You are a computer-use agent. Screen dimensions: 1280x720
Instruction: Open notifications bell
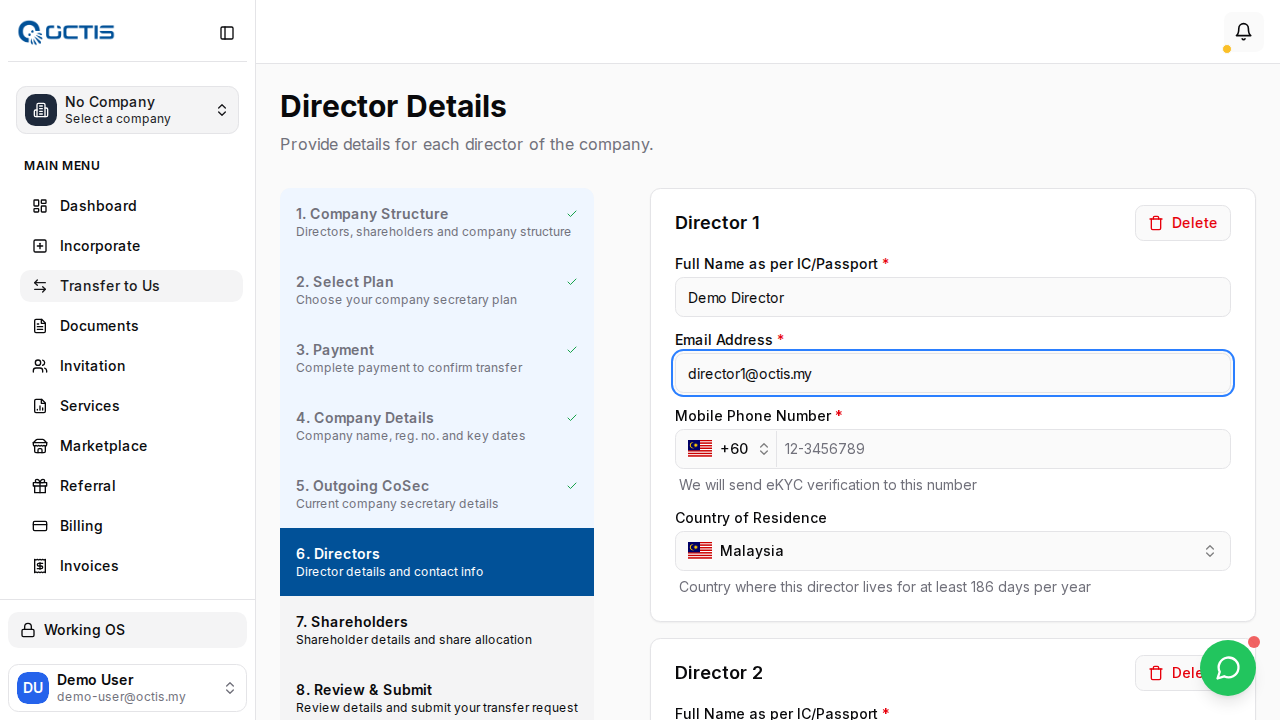click(x=1243, y=32)
